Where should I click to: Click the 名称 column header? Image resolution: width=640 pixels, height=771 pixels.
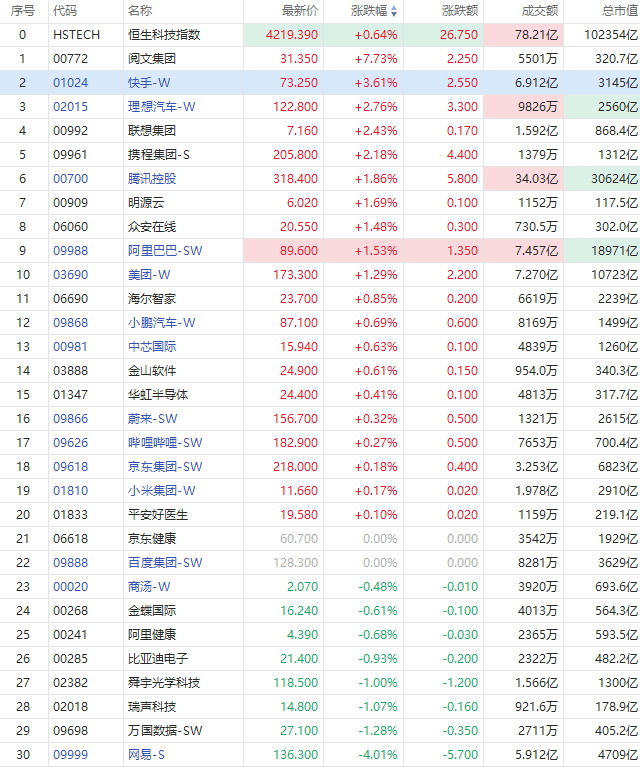[x=140, y=11]
